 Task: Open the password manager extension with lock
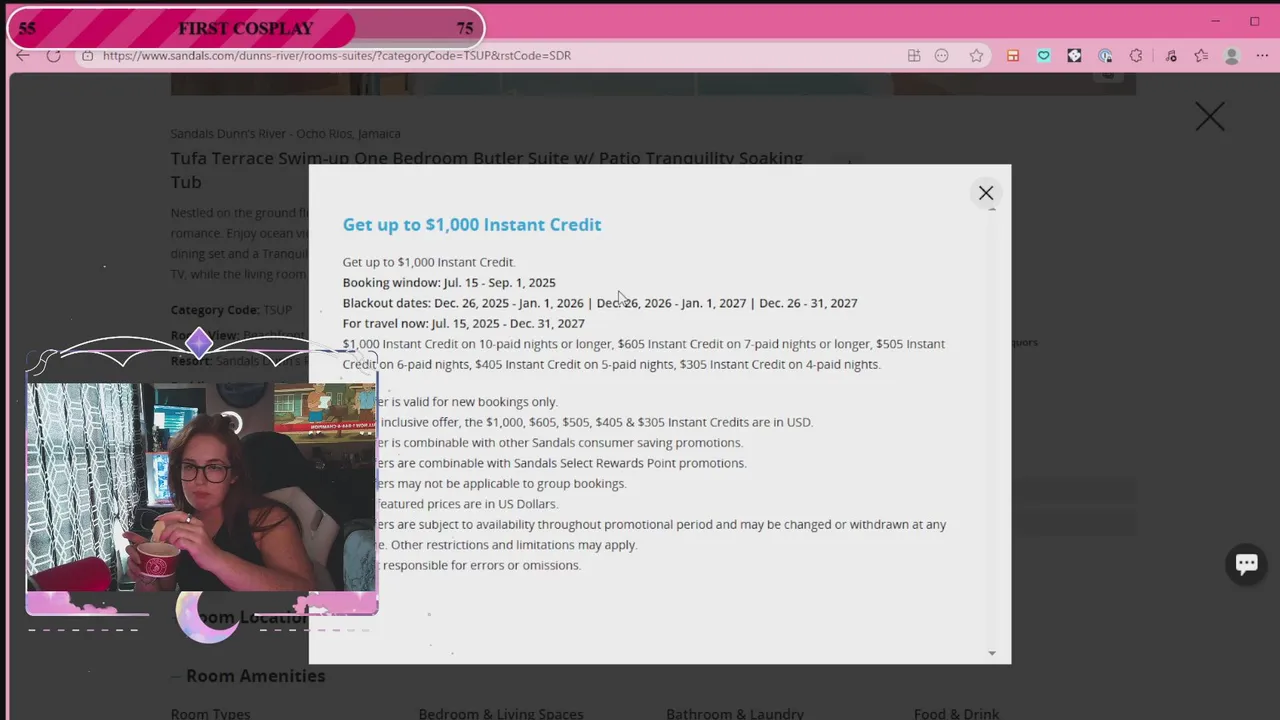tap(1105, 56)
